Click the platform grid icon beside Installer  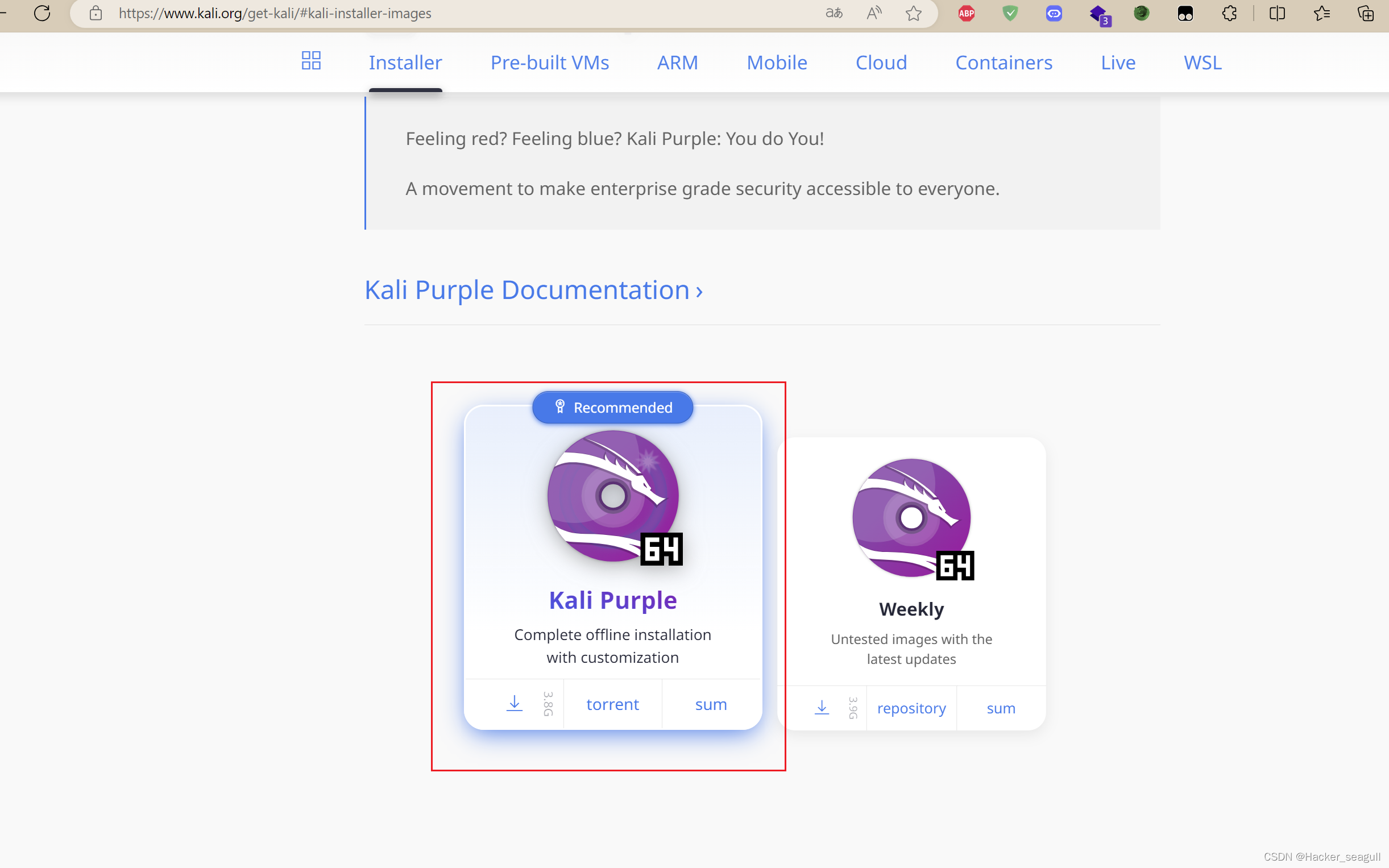[310, 61]
